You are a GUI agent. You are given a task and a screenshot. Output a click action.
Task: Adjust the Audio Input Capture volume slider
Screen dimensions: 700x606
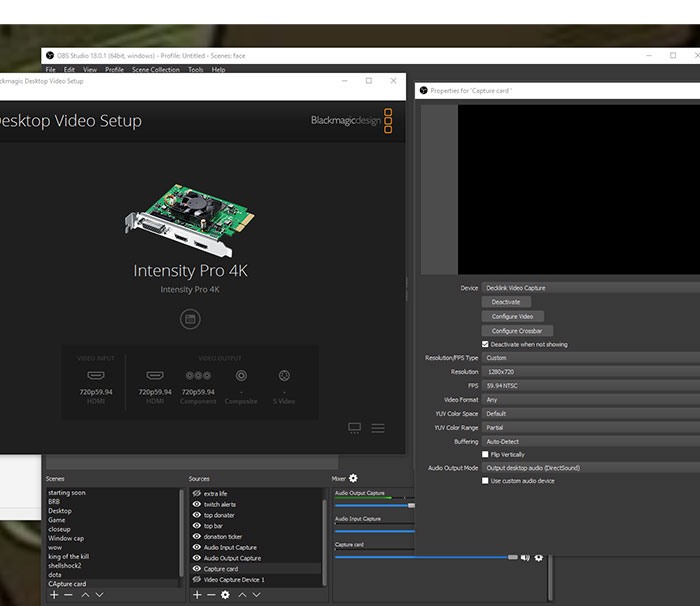click(x=375, y=531)
